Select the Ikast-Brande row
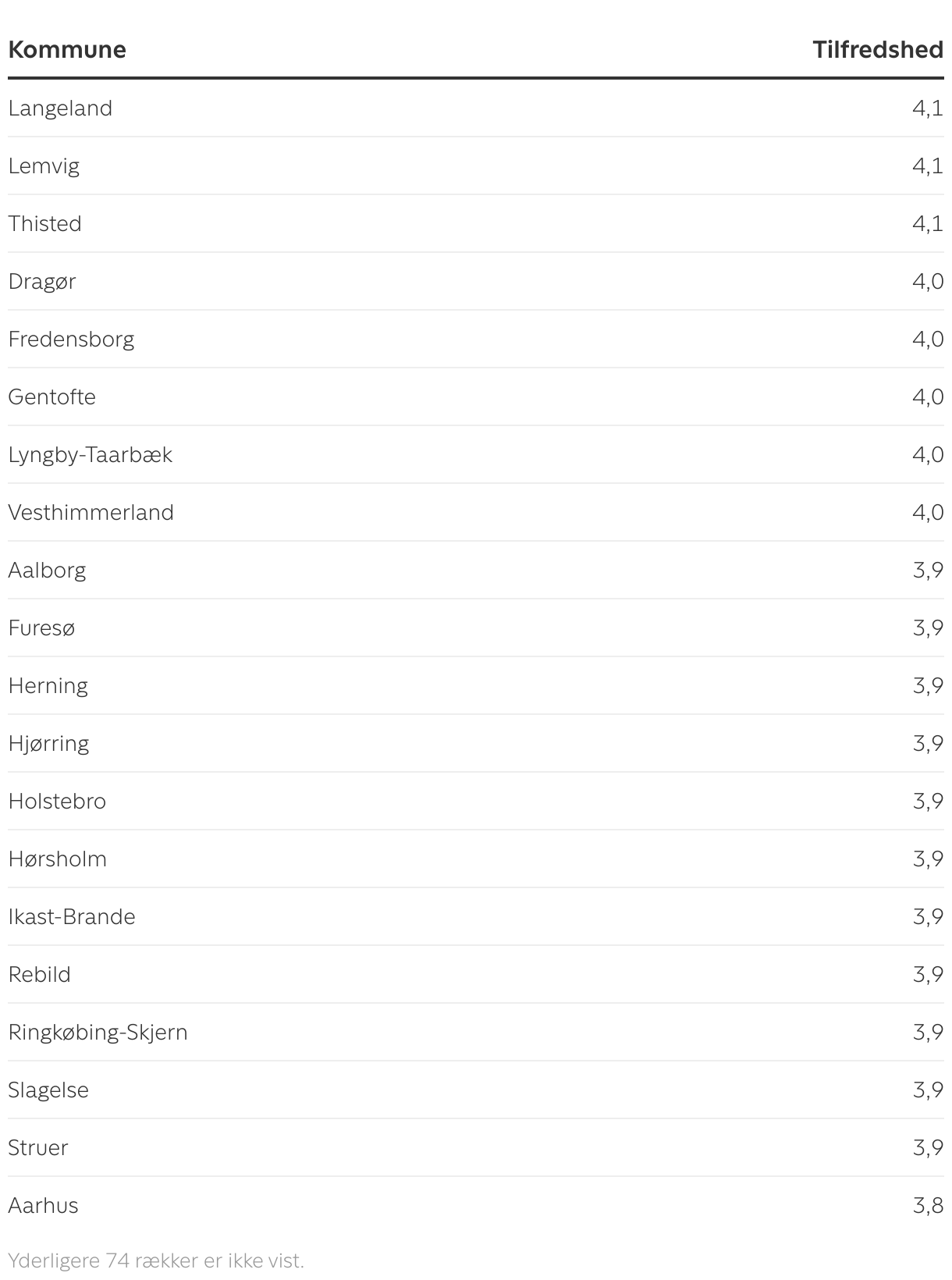This screenshot has width=952, height=1280. tap(476, 916)
